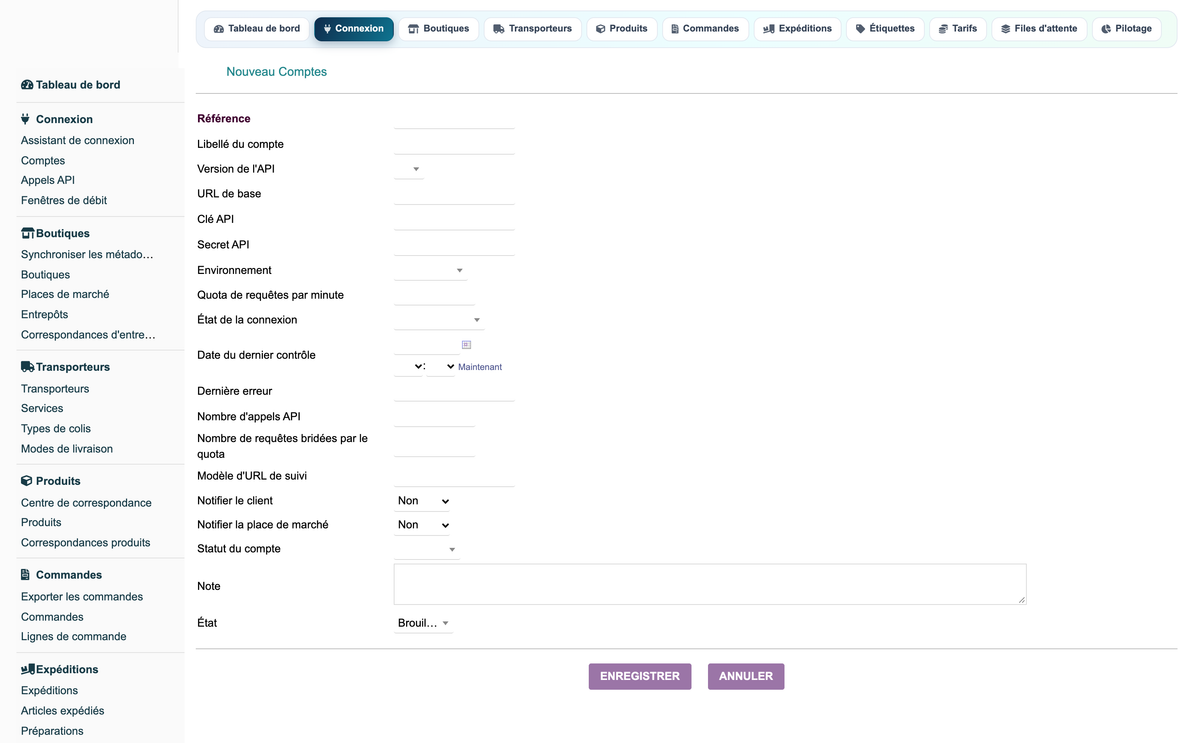
Task: Expand the État de la connexion dropdown
Action: tap(439, 320)
